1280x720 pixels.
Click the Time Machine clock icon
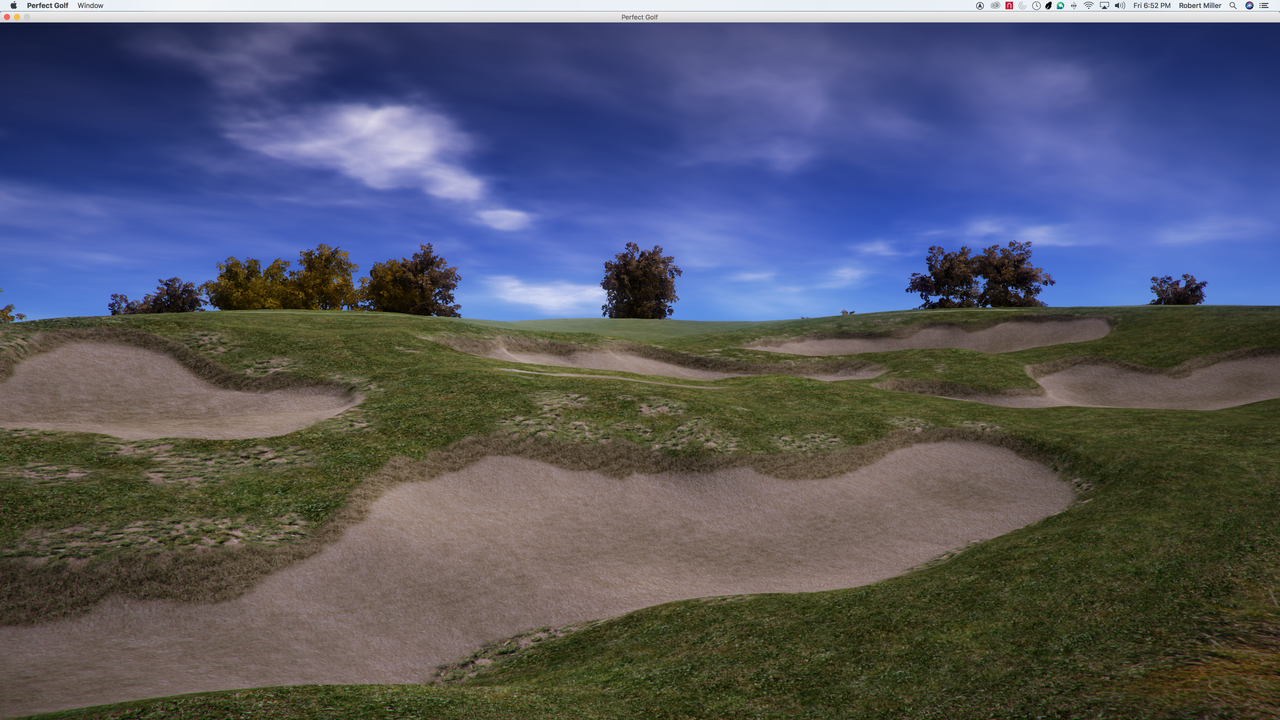1036,5
